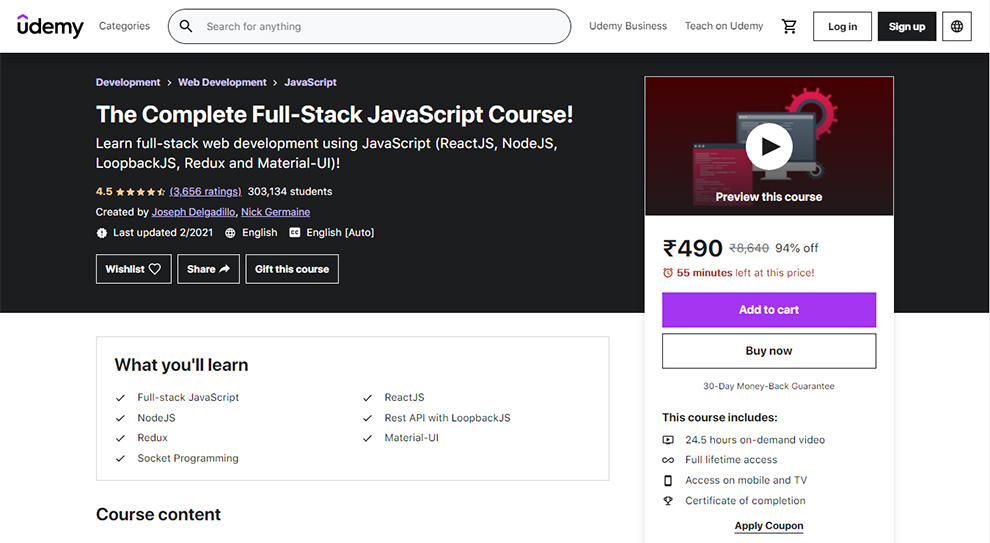The width and height of the screenshot is (990, 543).
Task: Open instructor Nick Germaine's profile
Action: click(x=275, y=212)
